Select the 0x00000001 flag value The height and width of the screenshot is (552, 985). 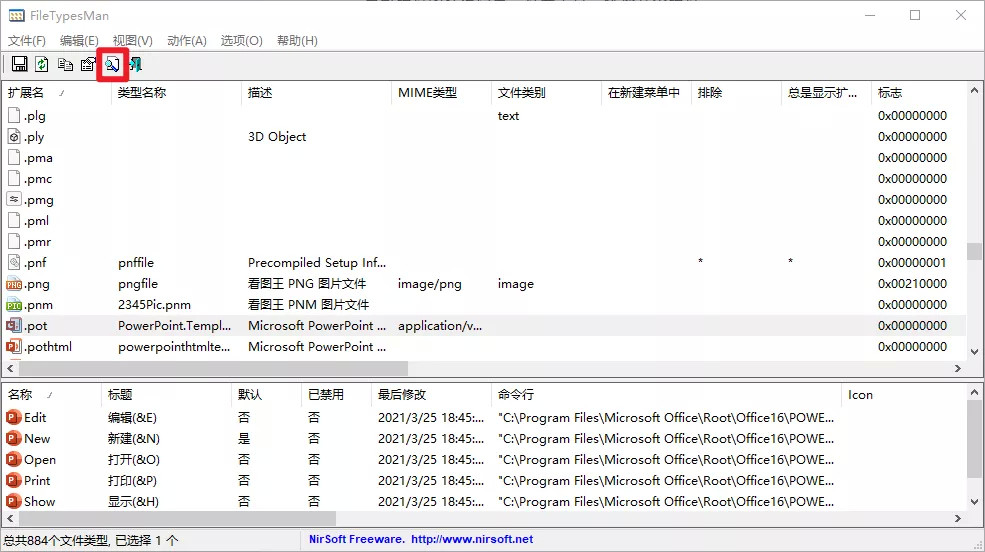pyautogui.click(x=912, y=262)
